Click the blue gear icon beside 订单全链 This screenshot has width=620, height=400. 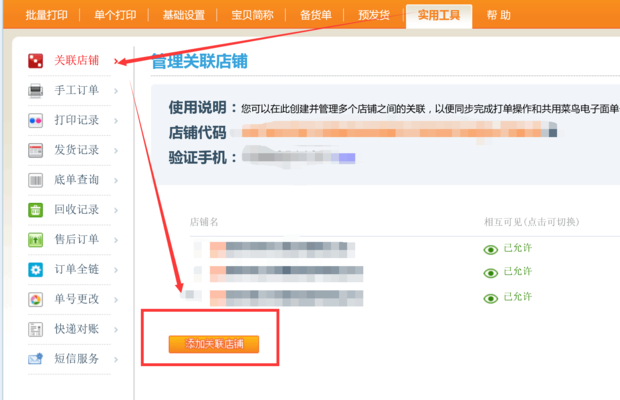36,270
